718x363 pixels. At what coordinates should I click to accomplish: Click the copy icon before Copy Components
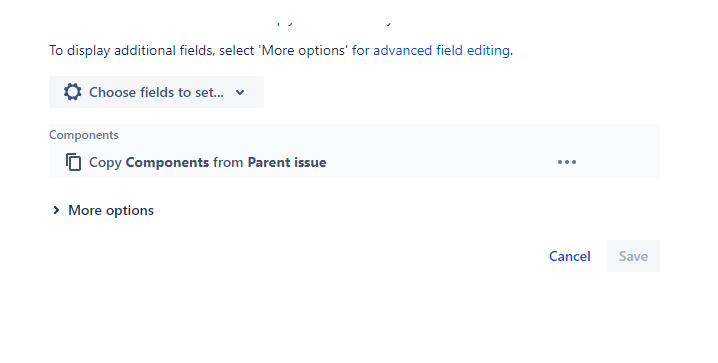pyautogui.click(x=73, y=162)
